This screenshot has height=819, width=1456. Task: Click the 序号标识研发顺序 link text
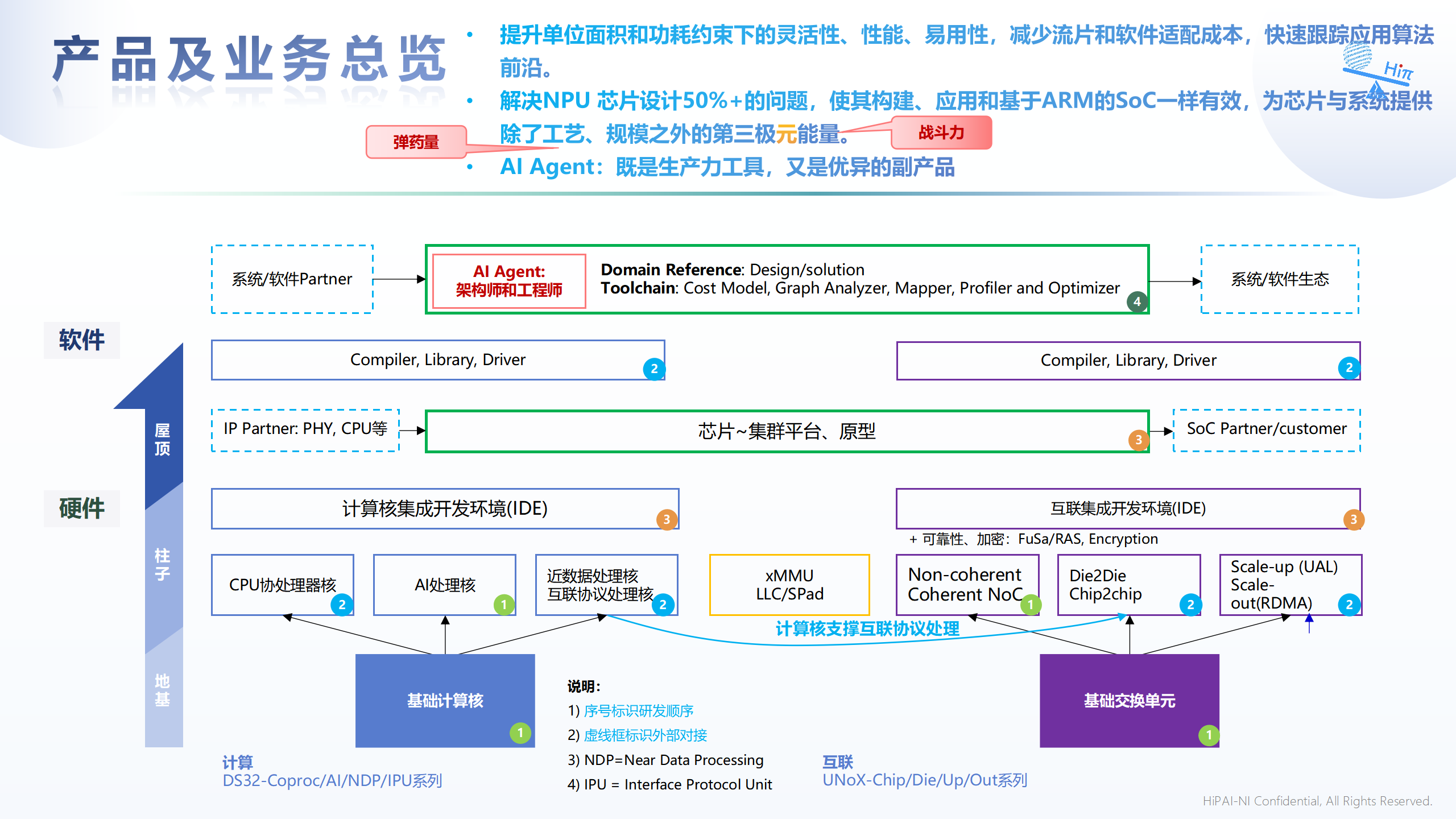(x=638, y=711)
